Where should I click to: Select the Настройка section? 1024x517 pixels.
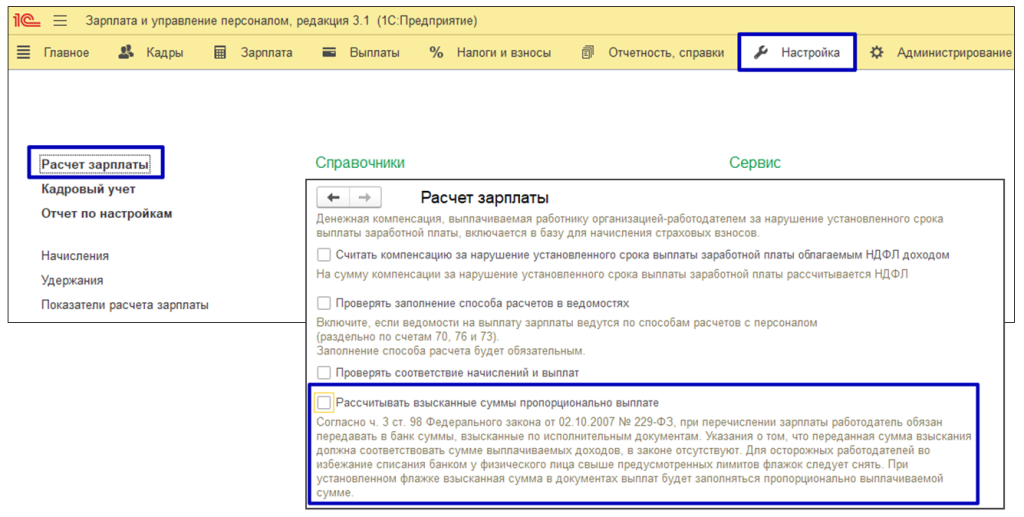(x=797, y=53)
